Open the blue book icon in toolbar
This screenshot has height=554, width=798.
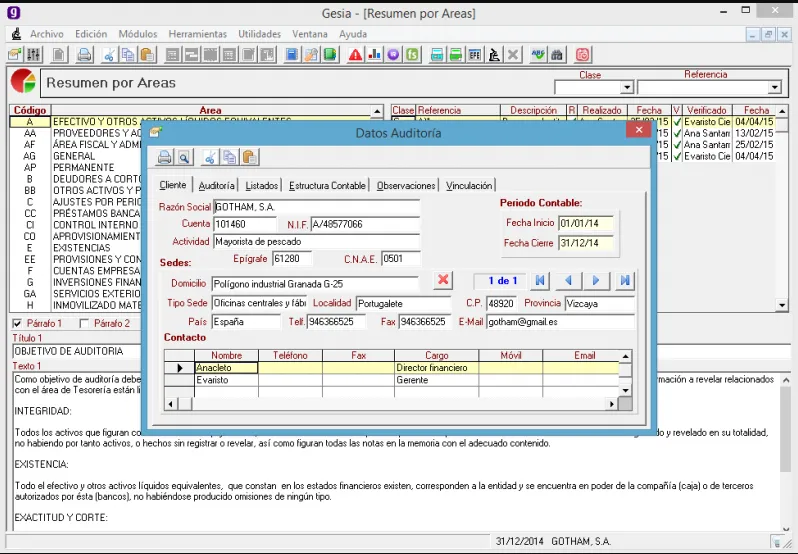point(292,54)
